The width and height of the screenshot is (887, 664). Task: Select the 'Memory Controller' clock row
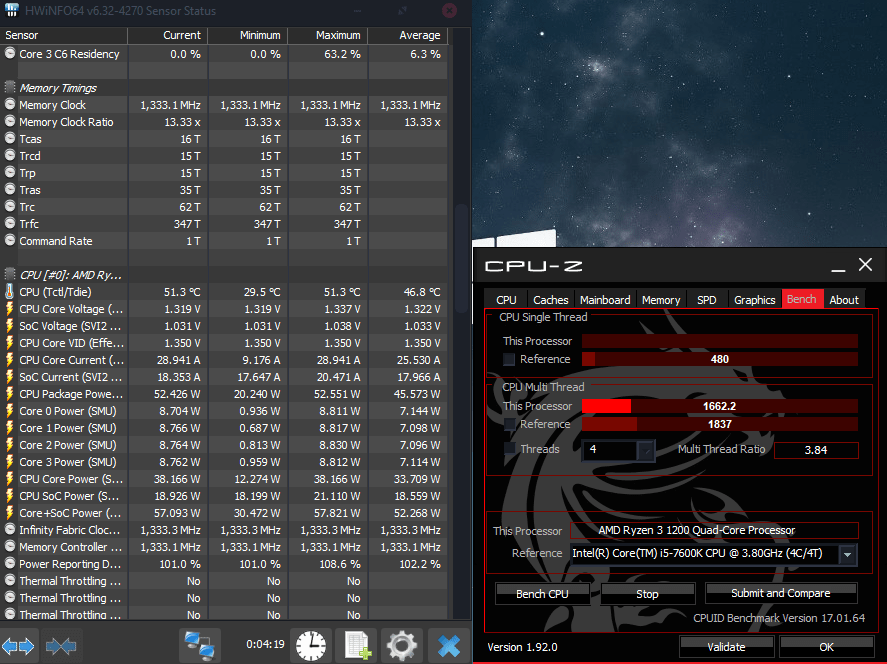point(224,546)
